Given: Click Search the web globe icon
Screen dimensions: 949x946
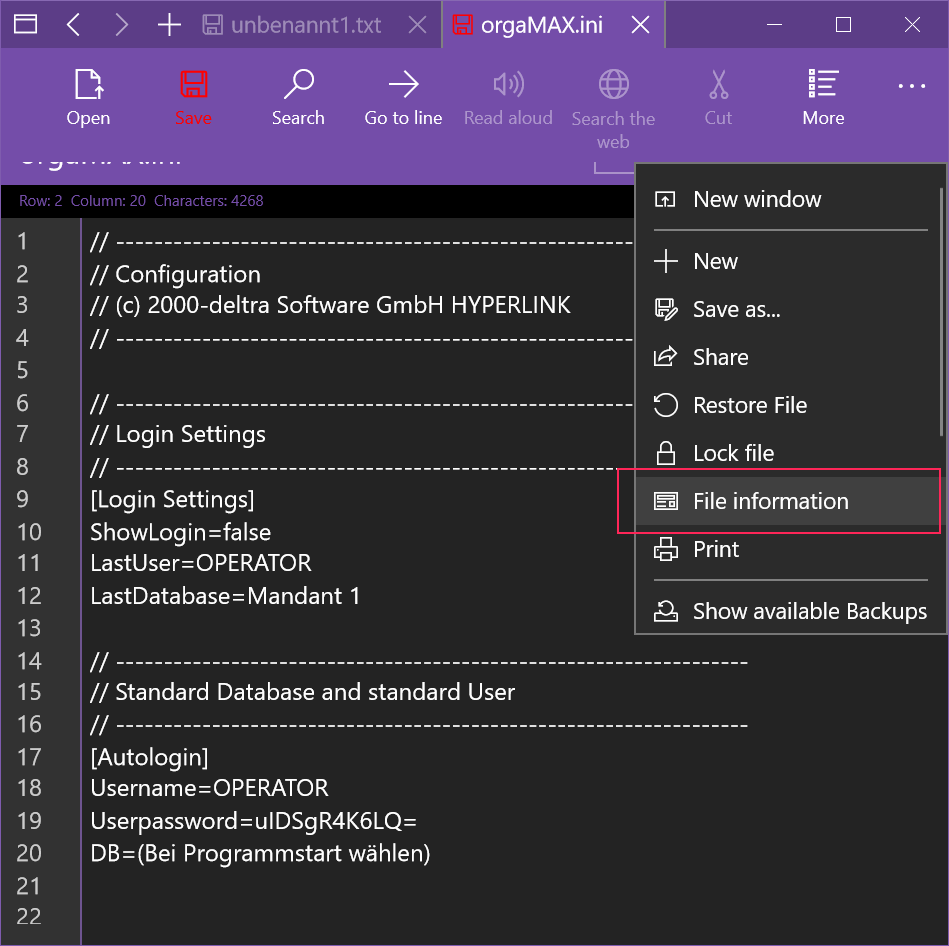Looking at the screenshot, I should pyautogui.click(x=613, y=85).
